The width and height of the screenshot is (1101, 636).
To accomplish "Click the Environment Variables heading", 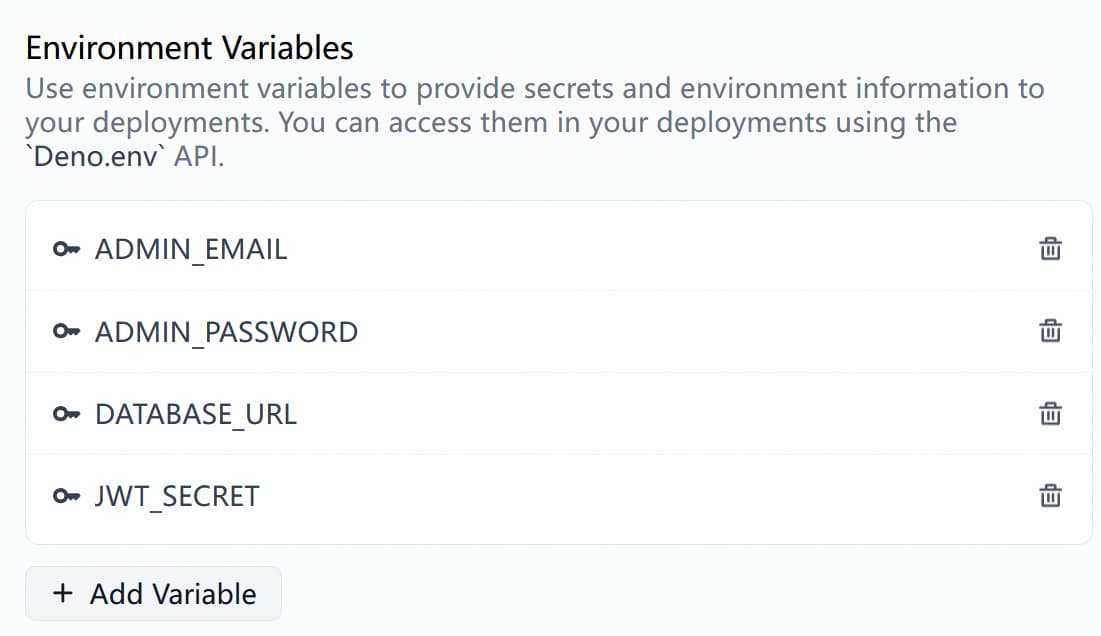I will (x=190, y=47).
